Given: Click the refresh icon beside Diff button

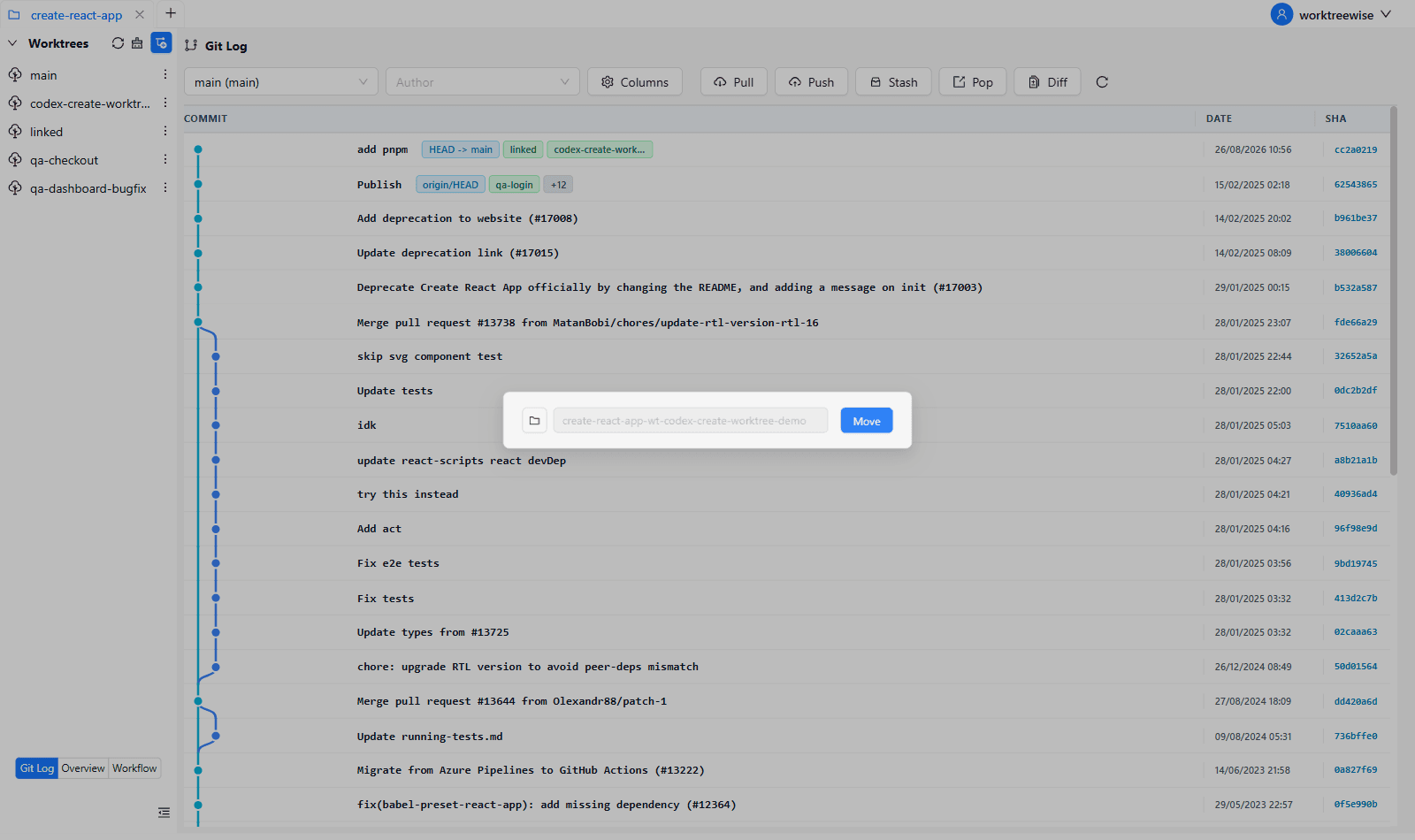Looking at the screenshot, I should 1102,82.
